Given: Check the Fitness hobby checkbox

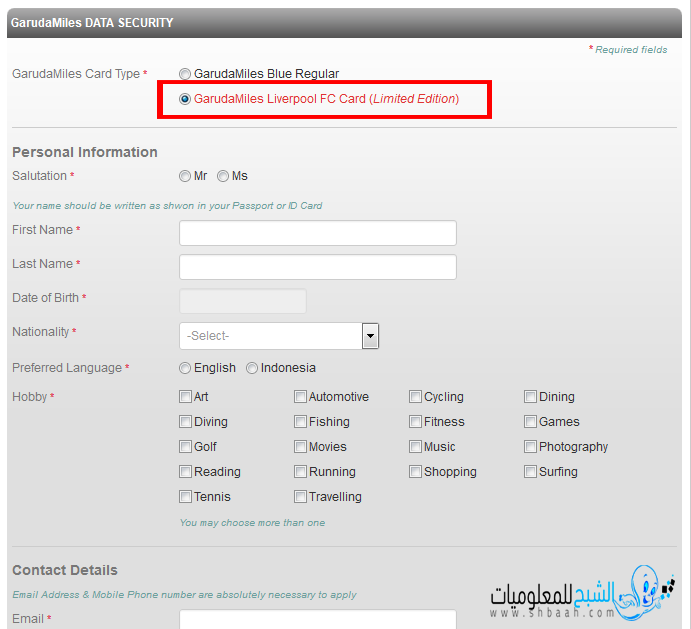Looking at the screenshot, I should coord(415,422).
